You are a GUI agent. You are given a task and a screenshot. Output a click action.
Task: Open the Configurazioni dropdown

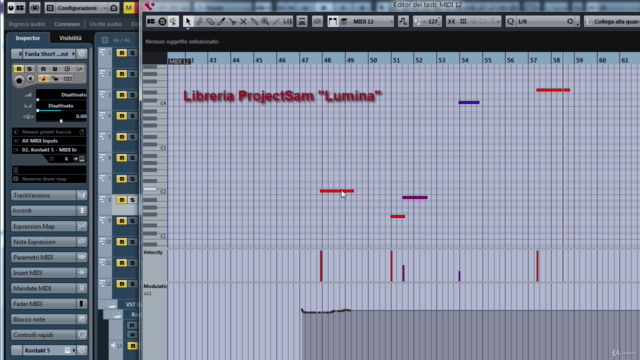coord(80,8)
